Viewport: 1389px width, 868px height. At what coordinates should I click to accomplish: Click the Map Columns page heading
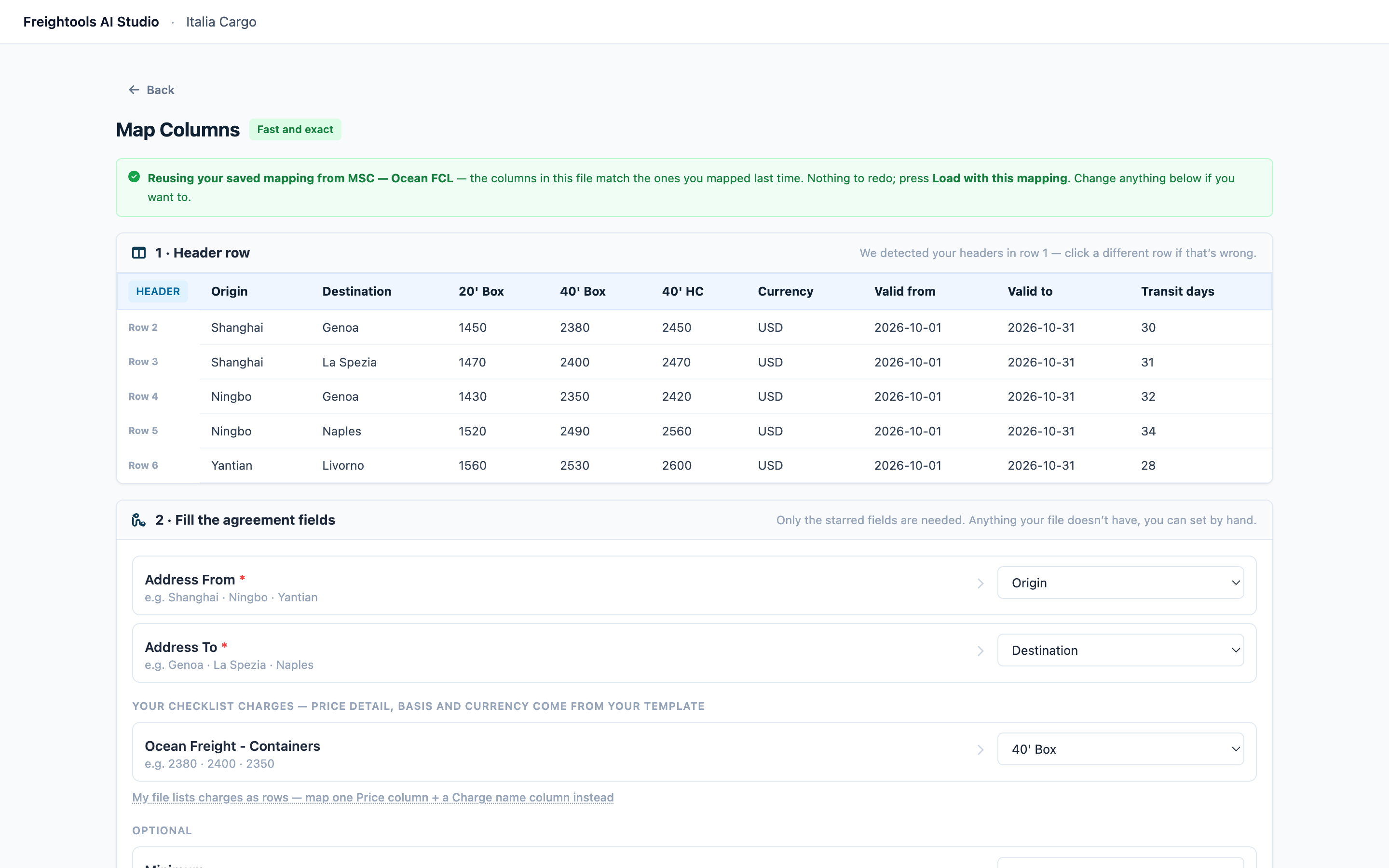(178, 130)
